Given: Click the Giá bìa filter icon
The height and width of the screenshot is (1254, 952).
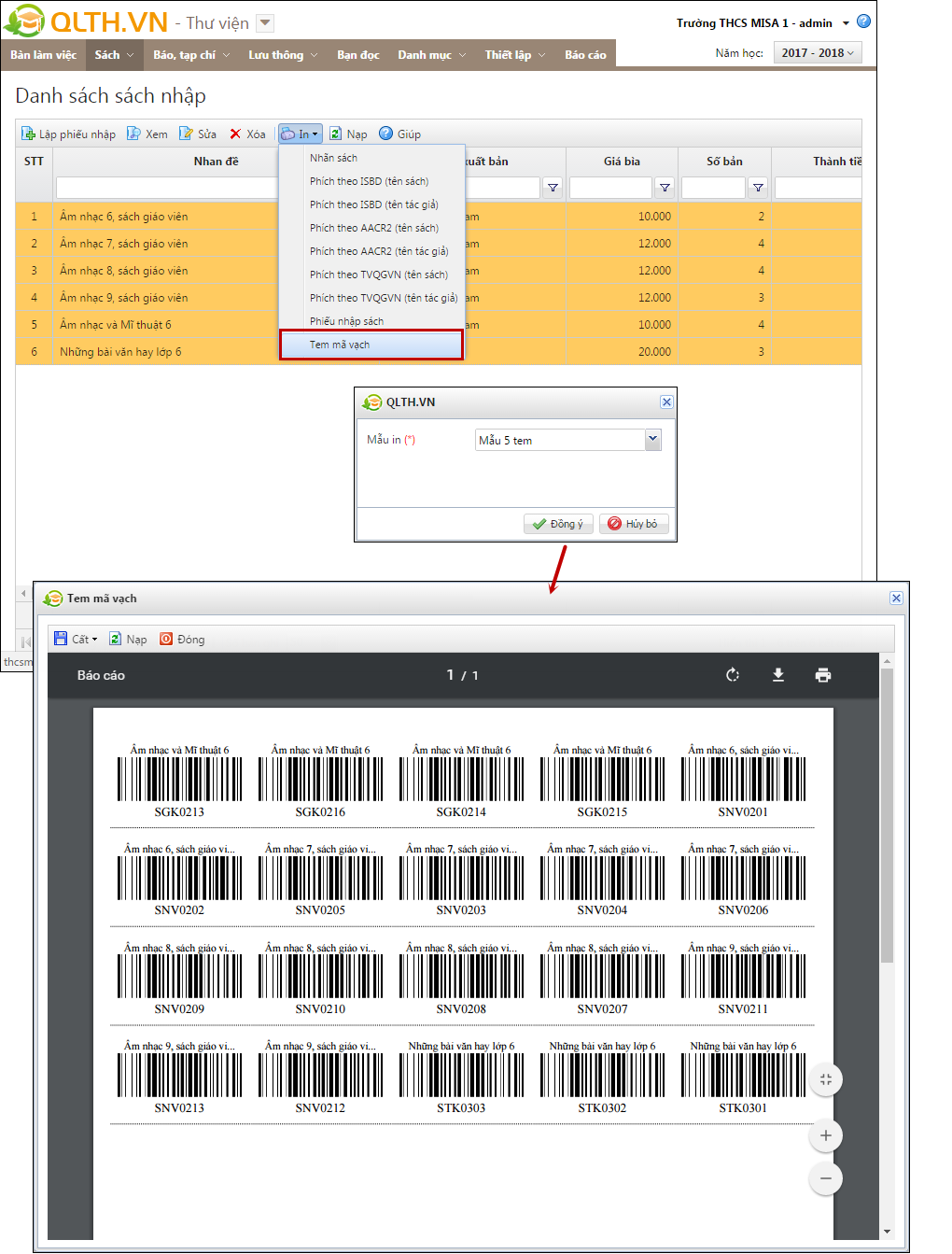Looking at the screenshot, I should [665, 188].
